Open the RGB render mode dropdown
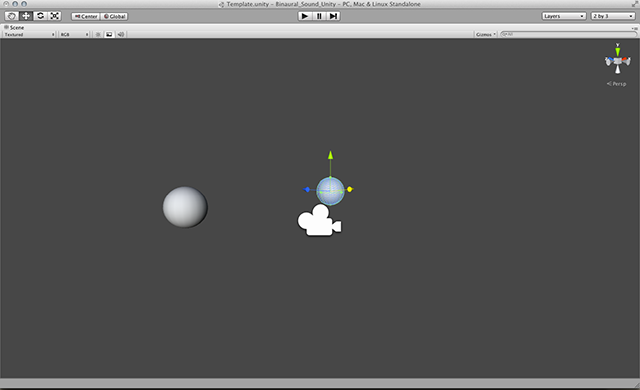 74,34
